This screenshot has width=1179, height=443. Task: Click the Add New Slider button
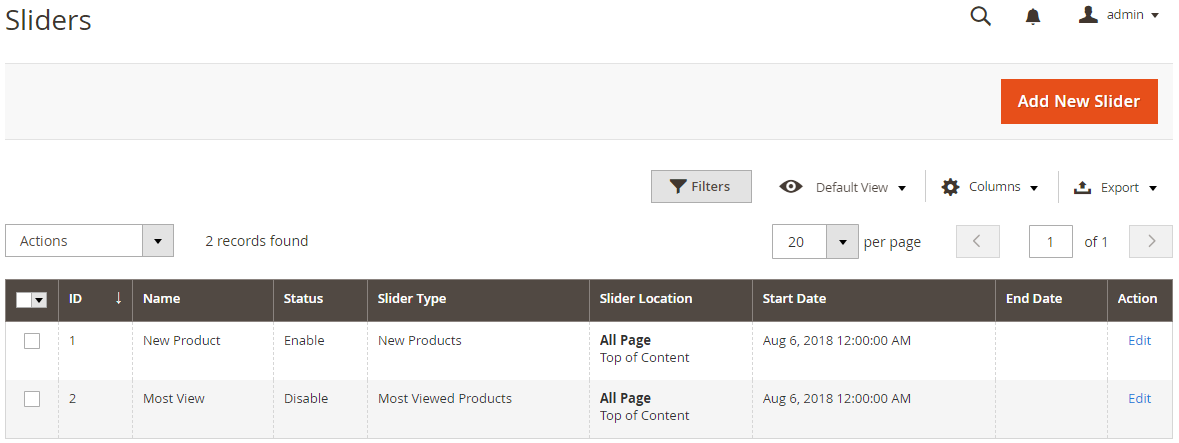click(1078, 102)
